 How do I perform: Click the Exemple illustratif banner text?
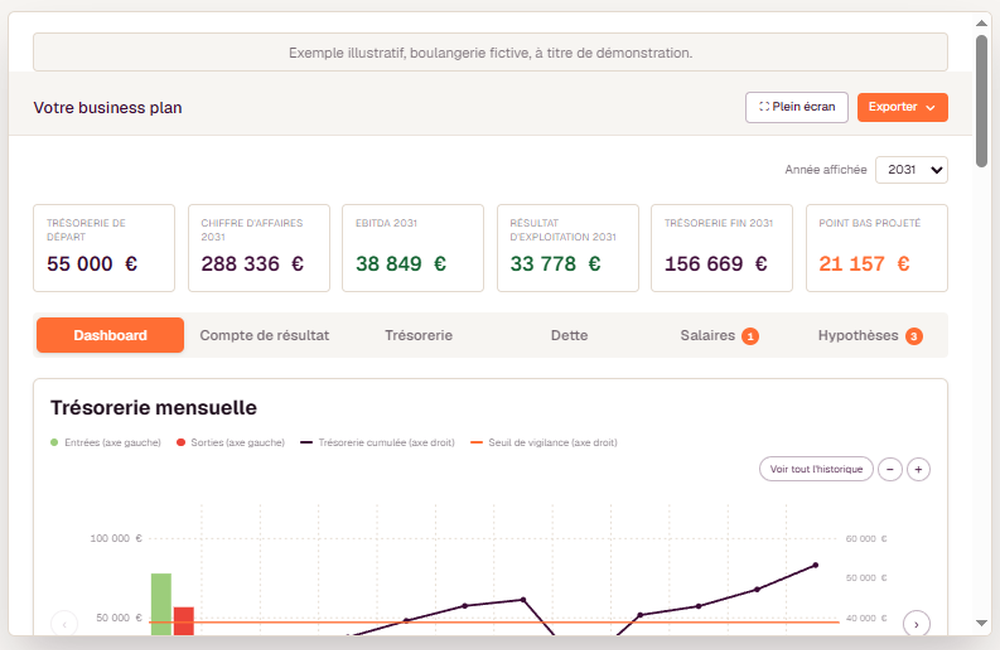pos(490,53)
